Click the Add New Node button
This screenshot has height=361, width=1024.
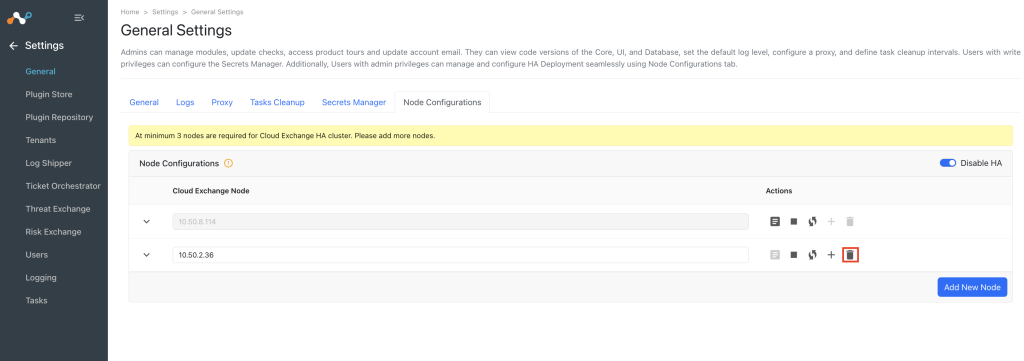pyautogui.click(x=972, y=287)
